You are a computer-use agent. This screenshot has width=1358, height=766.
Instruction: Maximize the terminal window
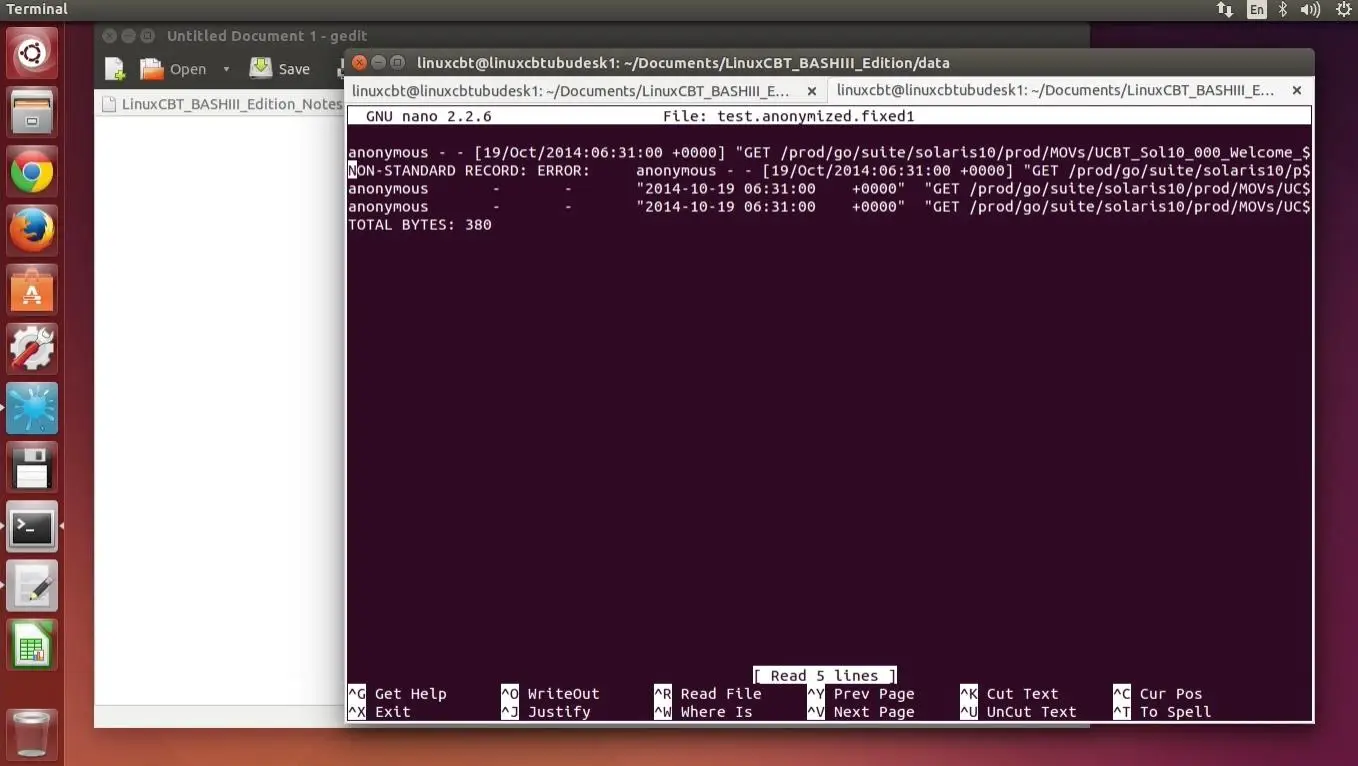tap(398, 62)
